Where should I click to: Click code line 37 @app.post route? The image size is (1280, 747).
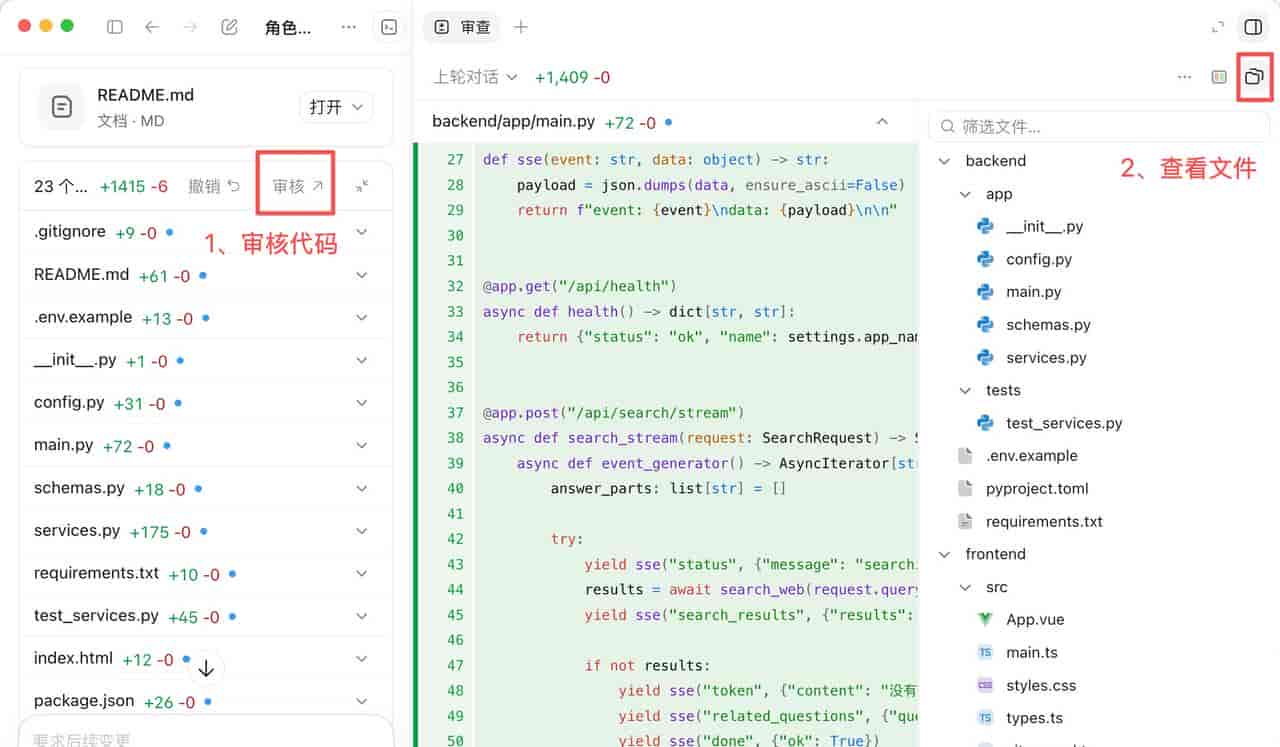612,412
